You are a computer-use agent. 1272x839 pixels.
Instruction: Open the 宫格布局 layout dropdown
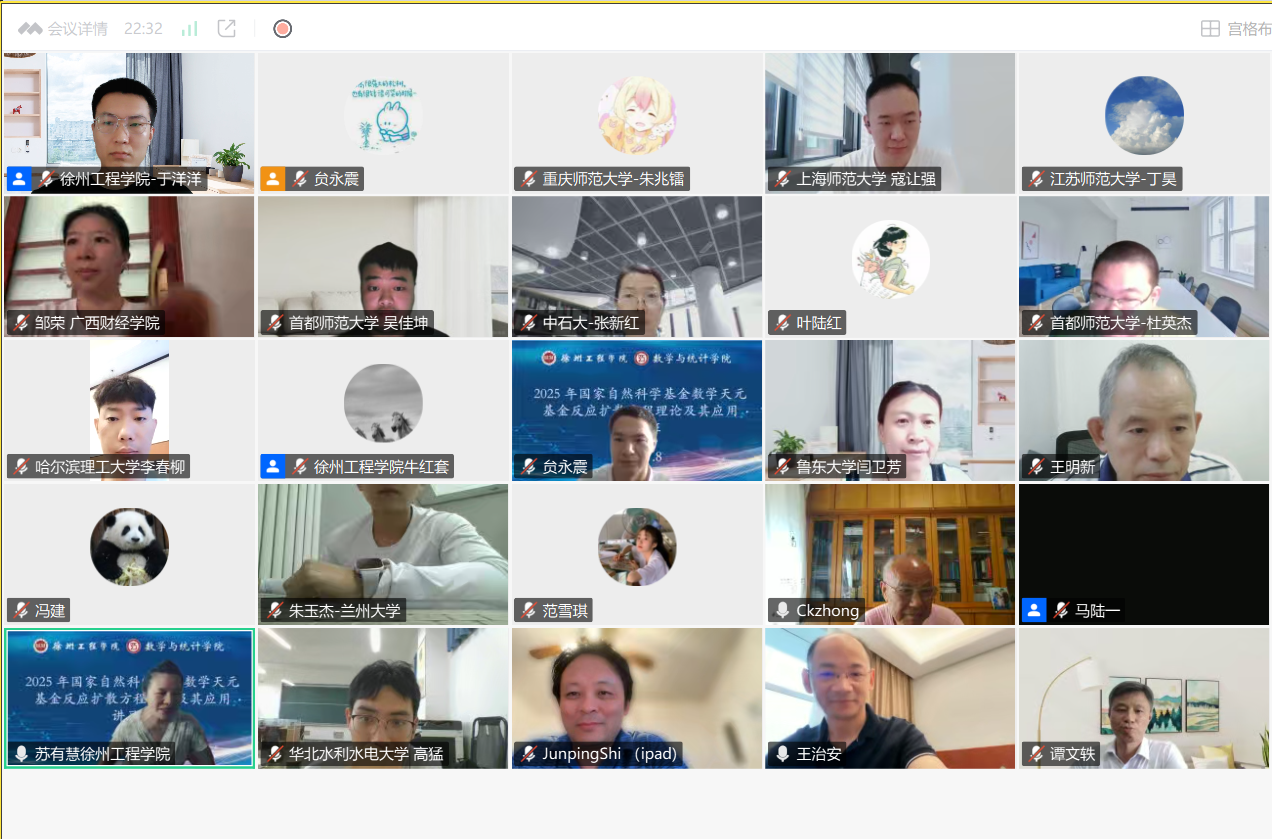[x=1249, y=29]
